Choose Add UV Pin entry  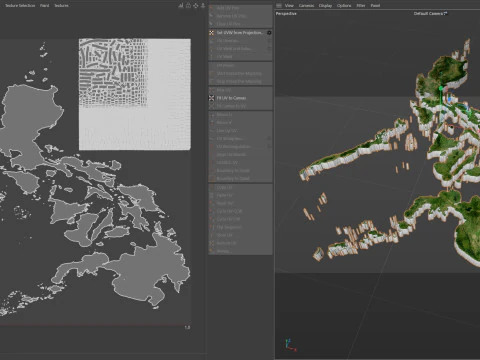coord(240,8)
